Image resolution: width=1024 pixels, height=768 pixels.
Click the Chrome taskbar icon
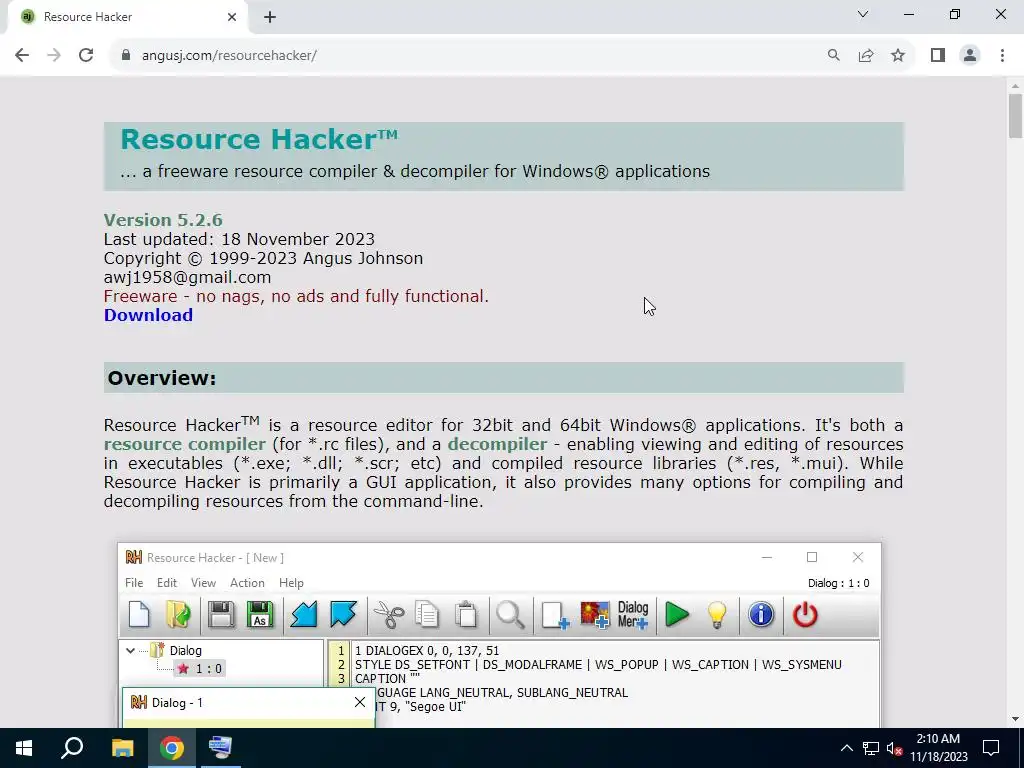coord(172,748)
